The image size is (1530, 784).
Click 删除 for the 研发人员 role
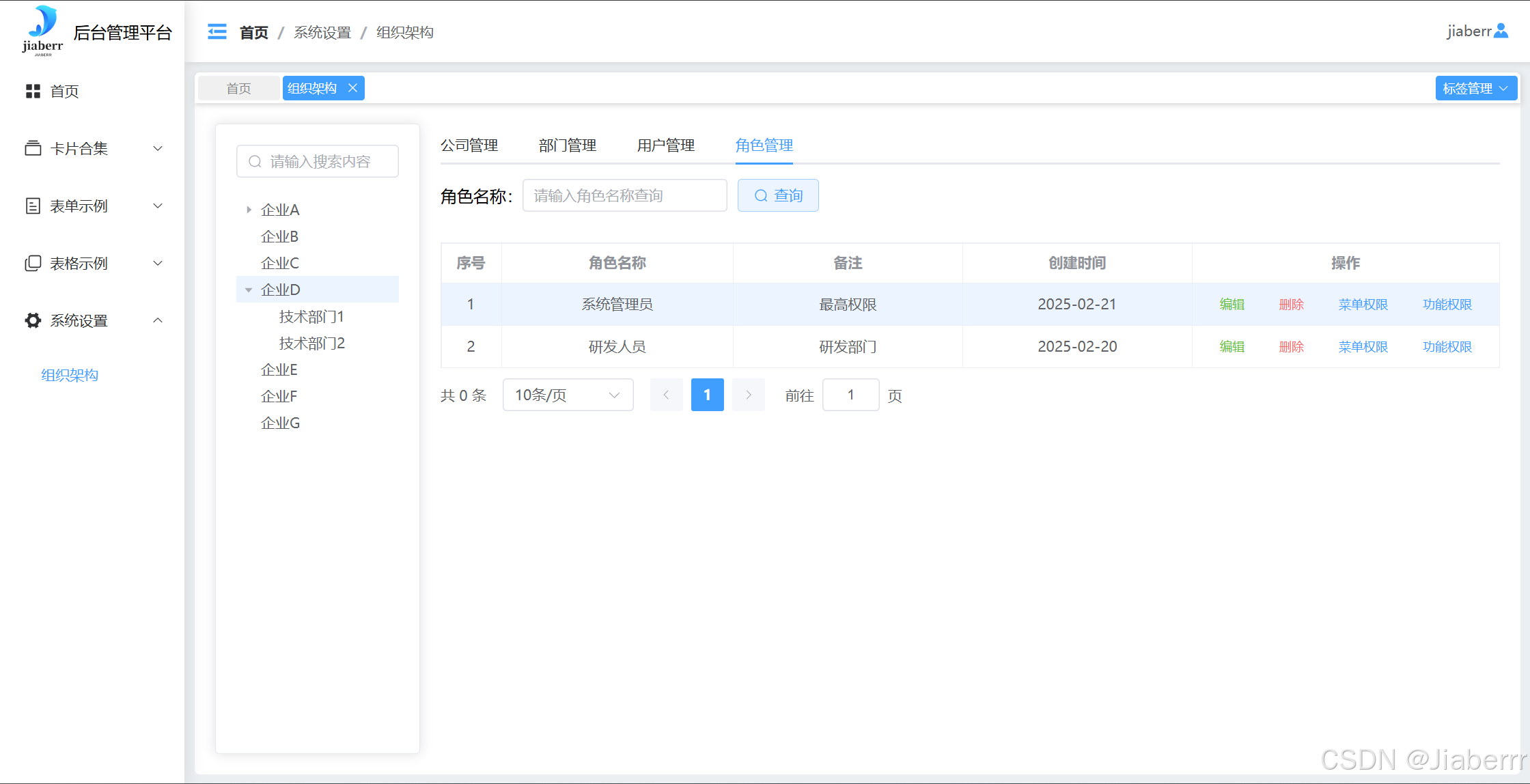(x=1291, y=346)
